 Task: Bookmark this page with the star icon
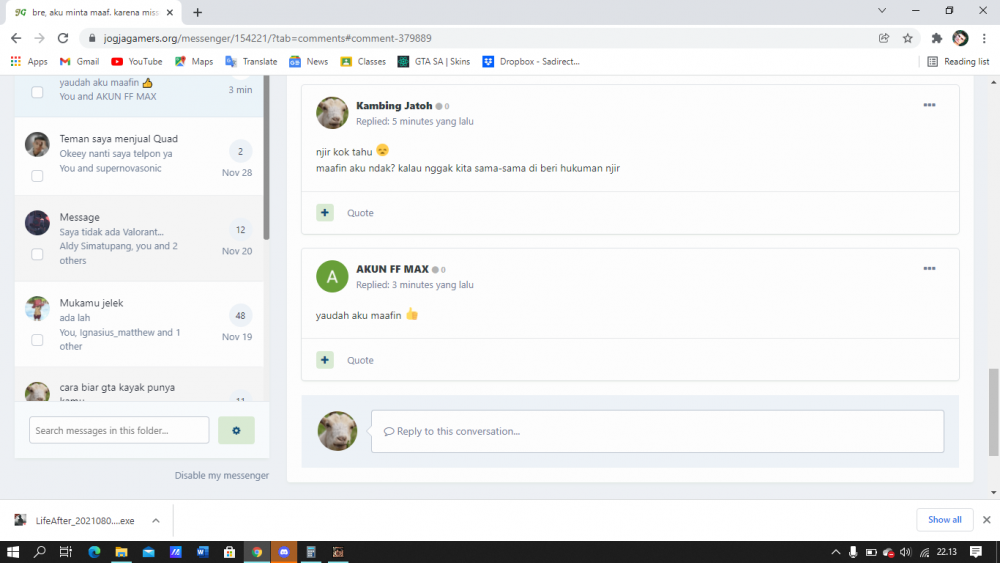908,38
